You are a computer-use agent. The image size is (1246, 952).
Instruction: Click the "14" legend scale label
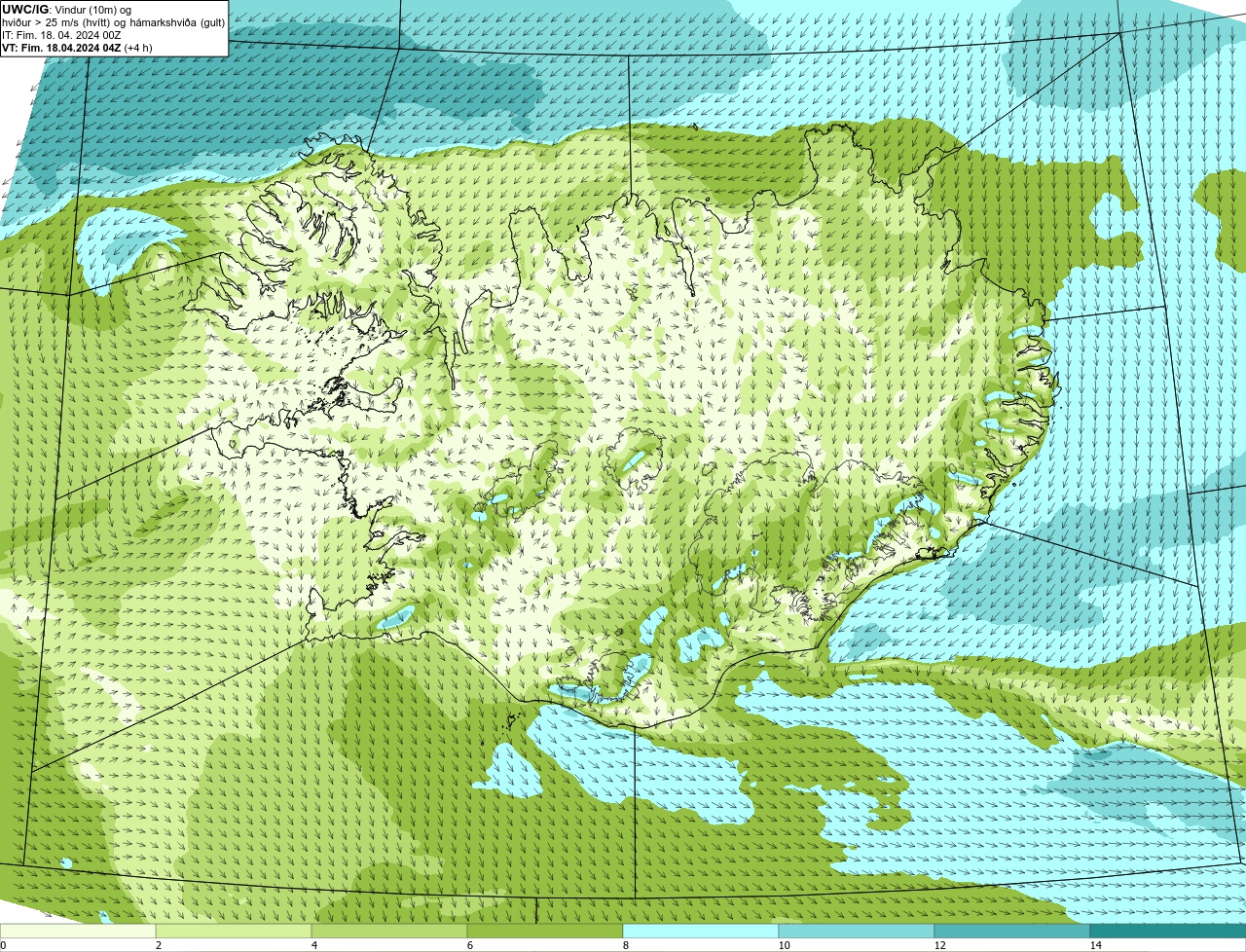tap(1095, 945)
